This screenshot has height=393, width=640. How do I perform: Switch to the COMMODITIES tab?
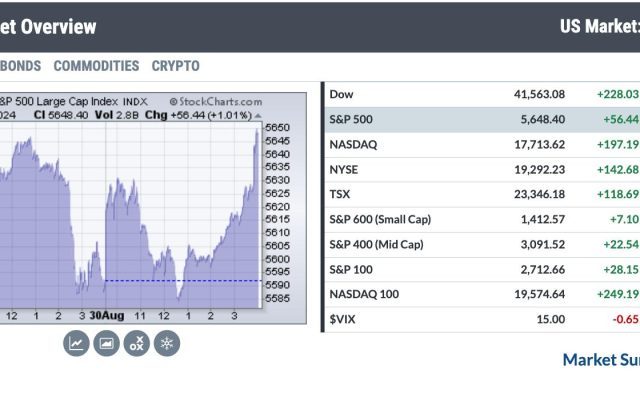coord(96,66)
